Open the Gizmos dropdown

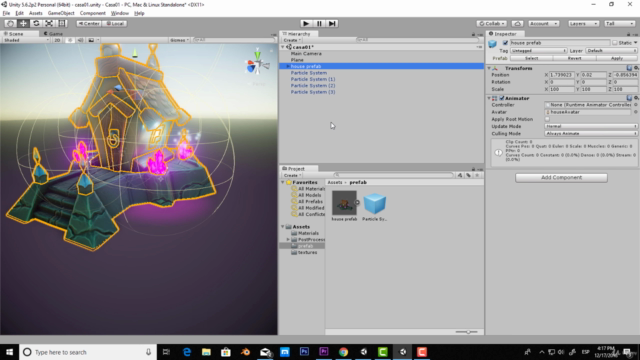point(179,40)
